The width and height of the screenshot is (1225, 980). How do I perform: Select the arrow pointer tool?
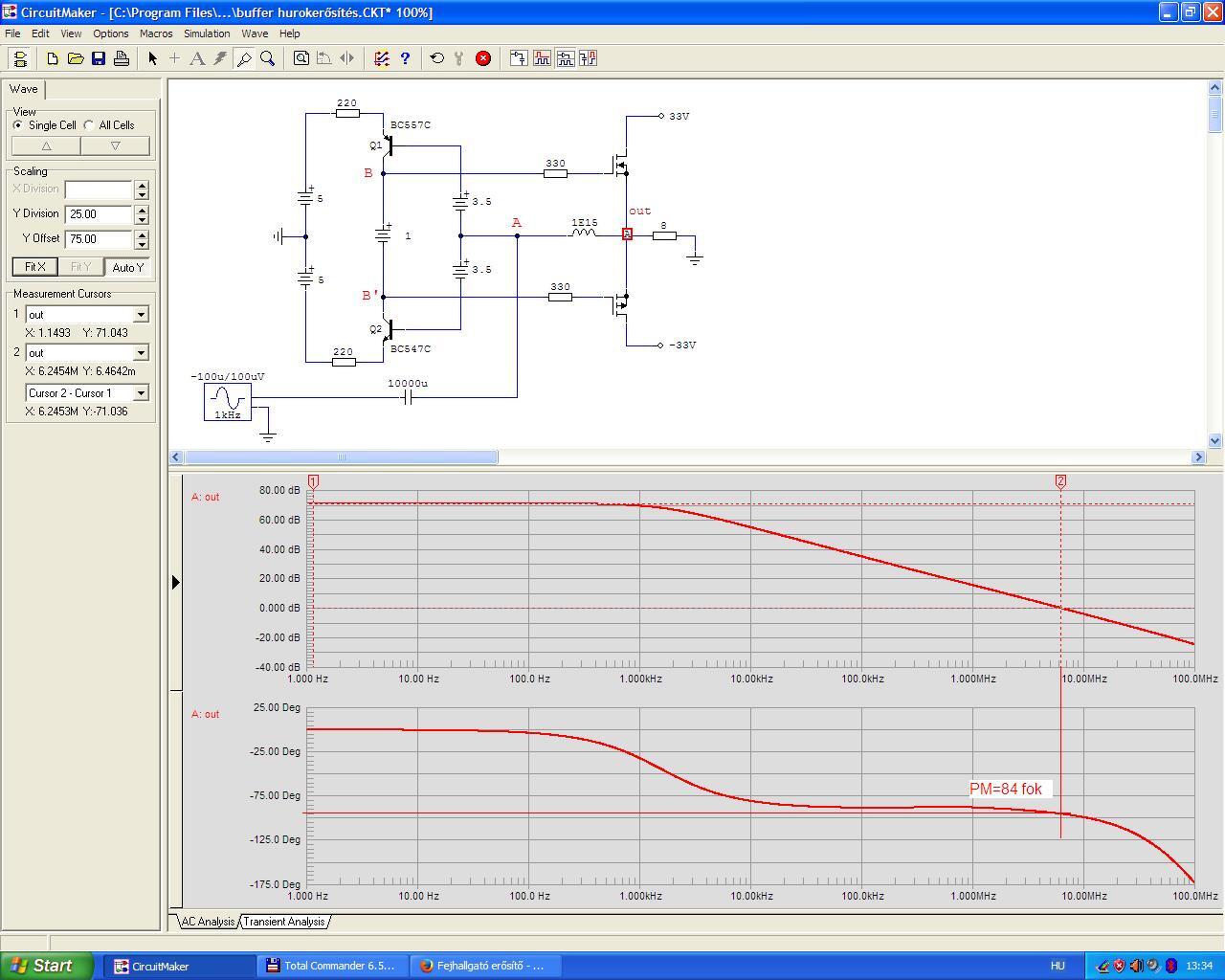point(152,58)
